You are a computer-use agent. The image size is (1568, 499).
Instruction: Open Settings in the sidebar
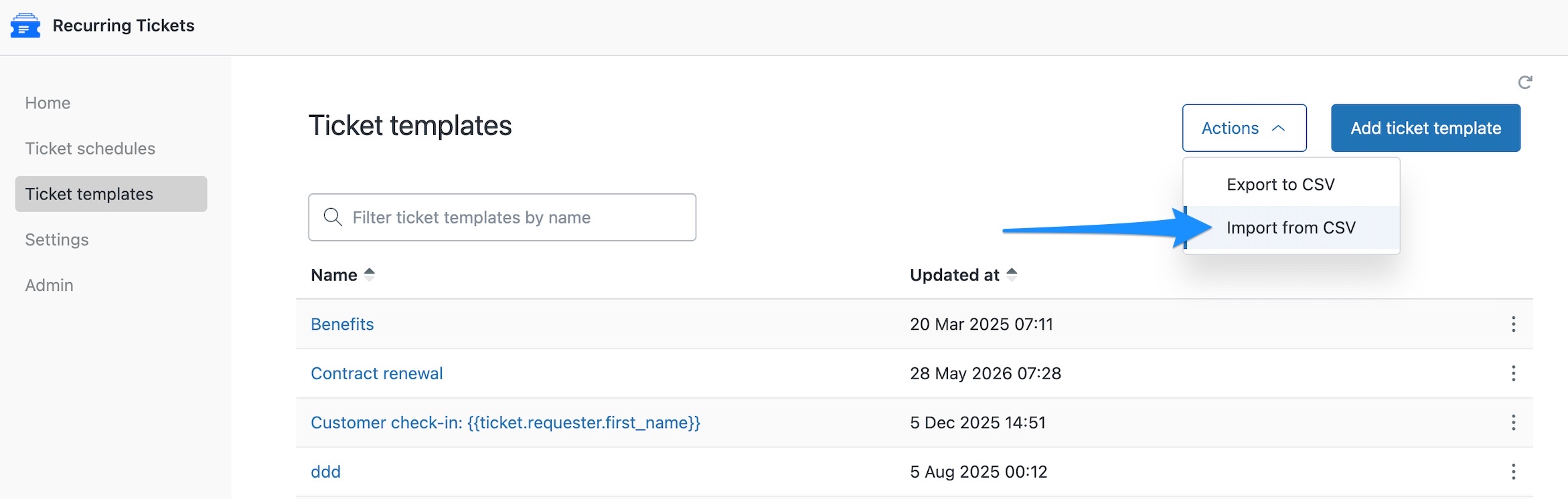57,239
